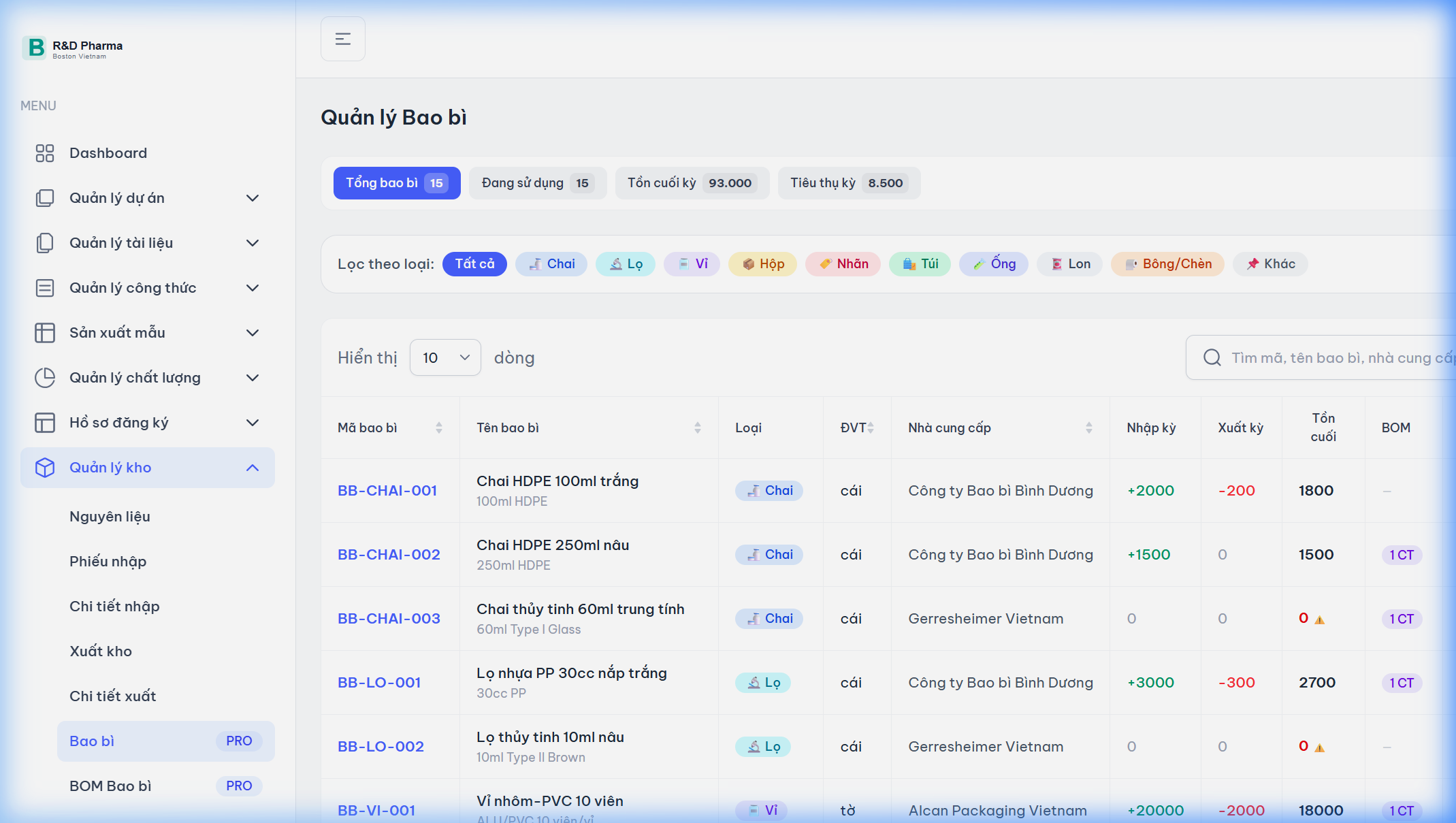Viewport: 1456px width, 823px height.
Task: Click the search magnifier icon
Action: (1212, 357)
